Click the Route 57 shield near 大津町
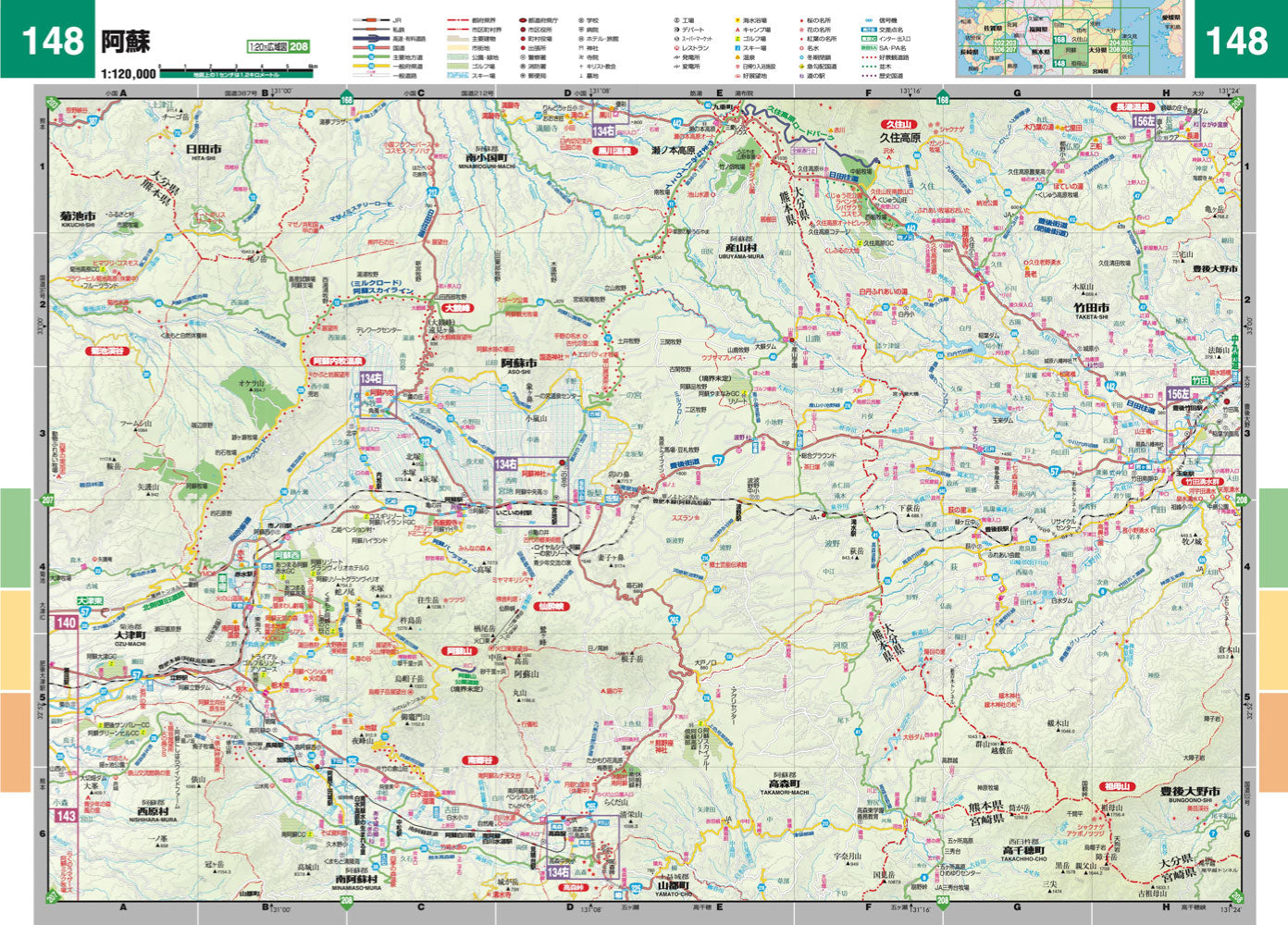The image size is (1288, 925). click(137, 676)
